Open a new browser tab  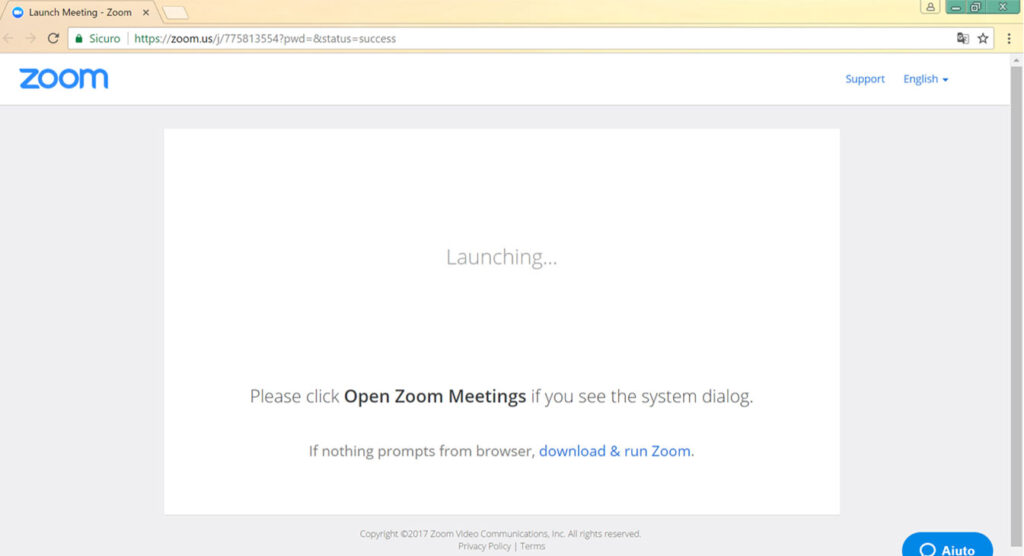pos(174,13)
